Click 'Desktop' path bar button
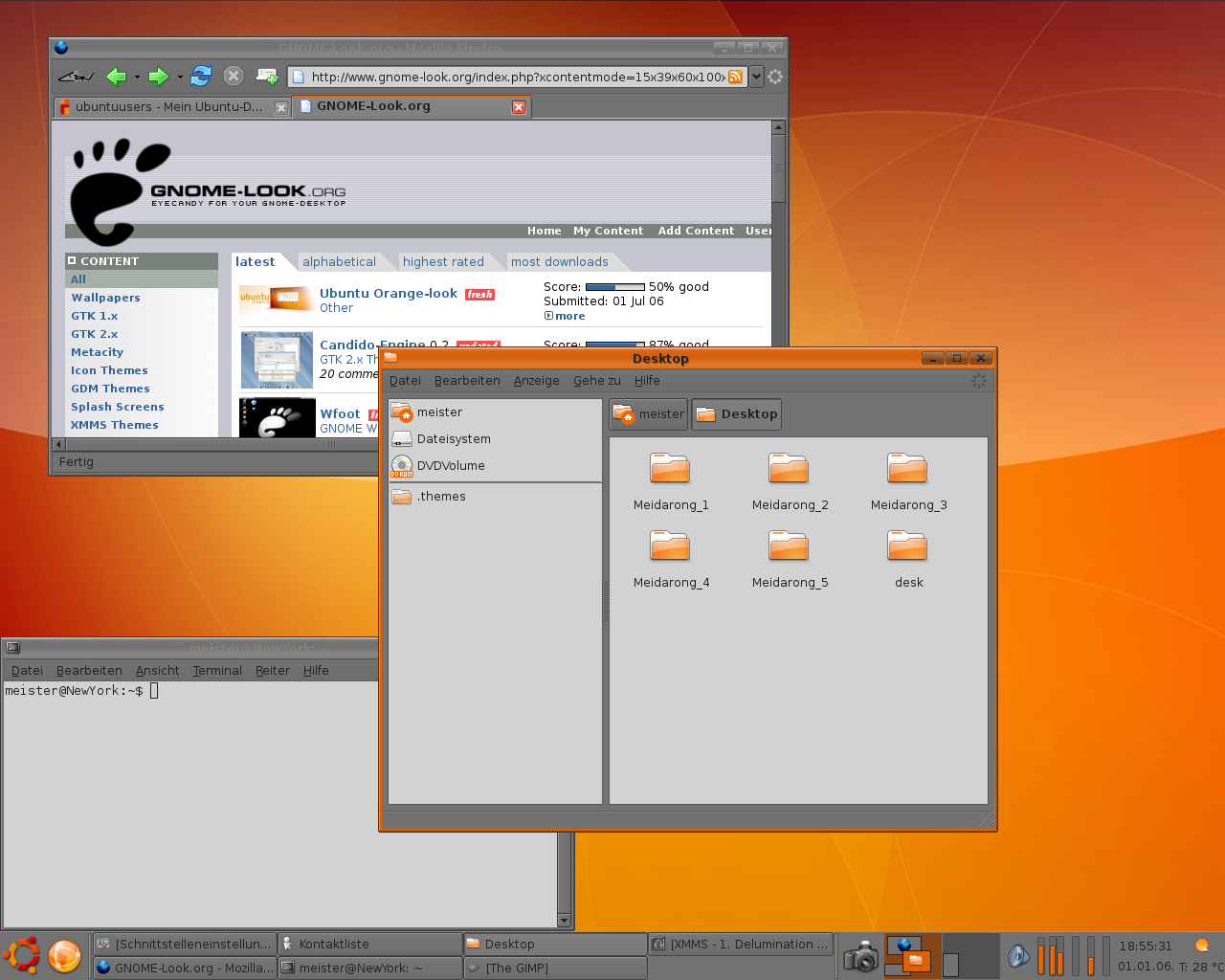 (x=736, y=414)
